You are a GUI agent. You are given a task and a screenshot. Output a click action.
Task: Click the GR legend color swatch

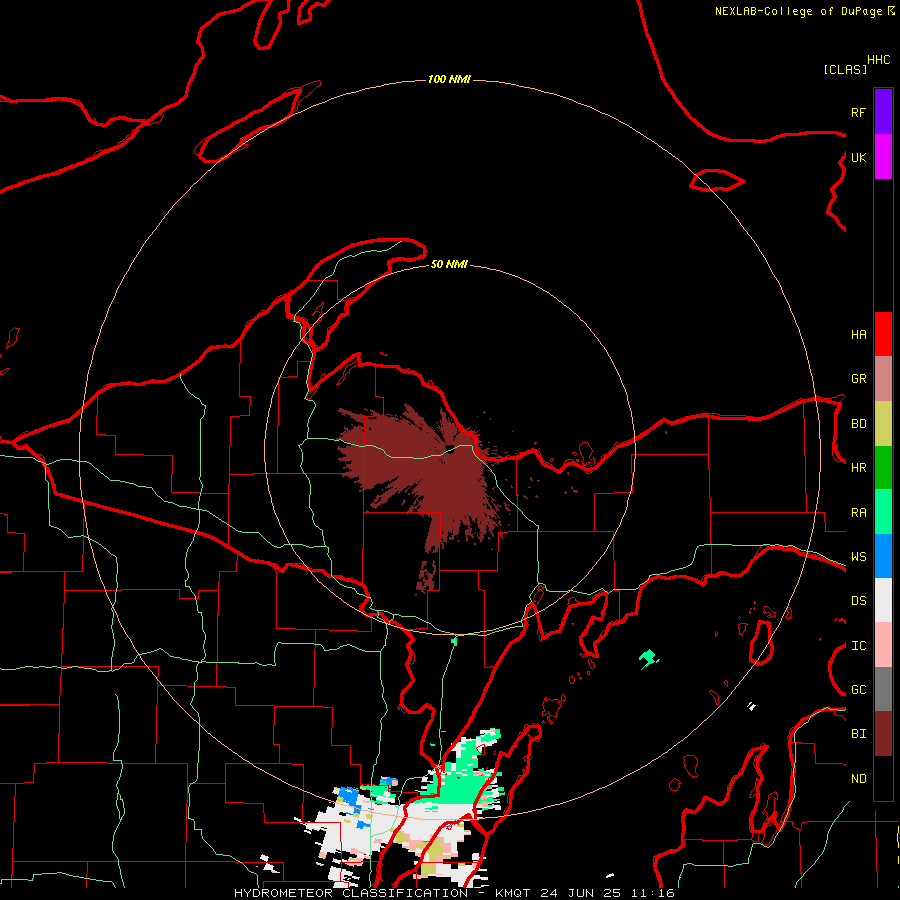(x=883, y=379)
